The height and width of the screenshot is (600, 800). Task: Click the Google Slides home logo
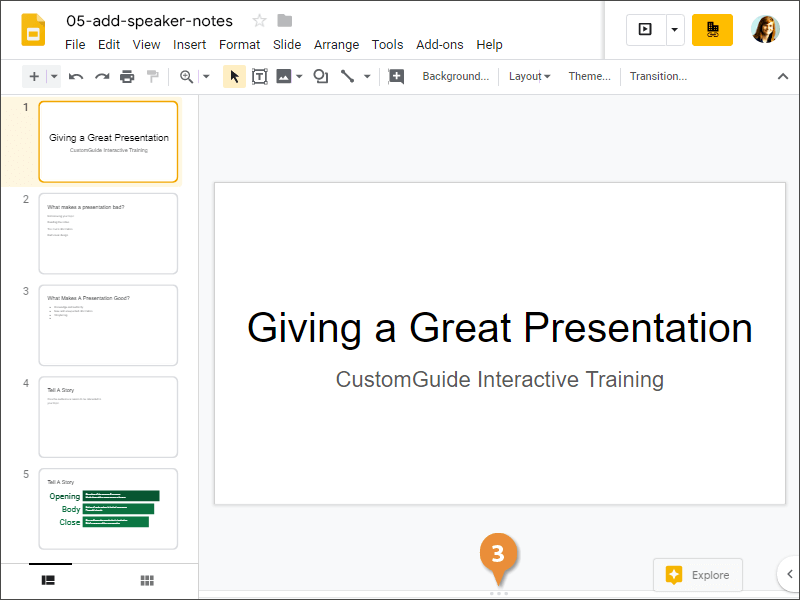tap(33, 30)
